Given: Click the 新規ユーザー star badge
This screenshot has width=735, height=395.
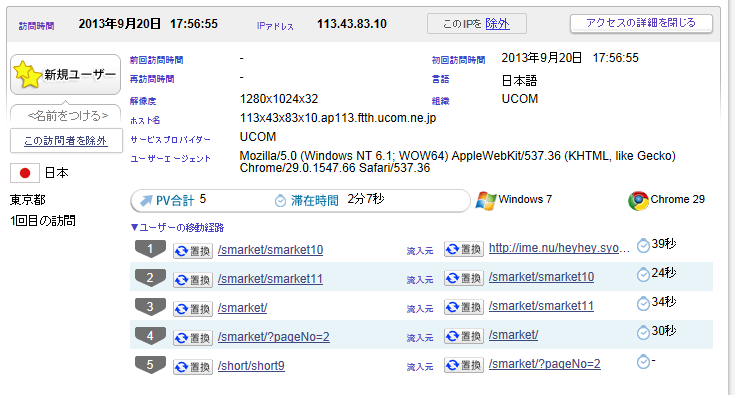Looking at the screenshot, I should coord(66,75).
